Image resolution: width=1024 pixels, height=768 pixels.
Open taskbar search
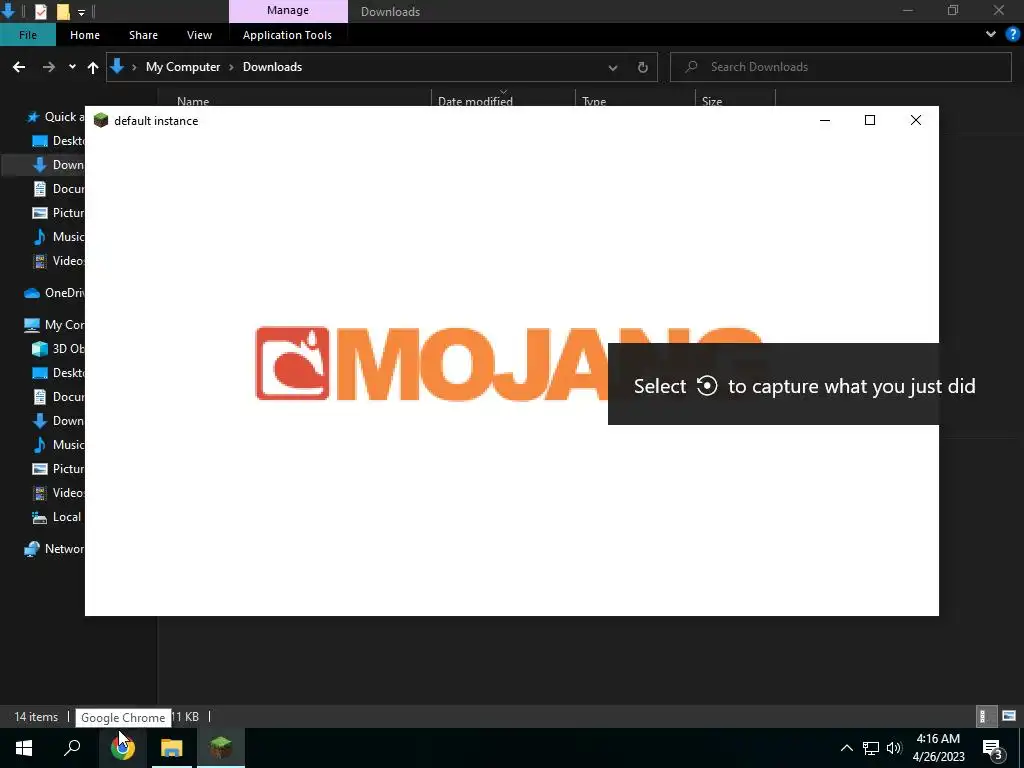72,748
